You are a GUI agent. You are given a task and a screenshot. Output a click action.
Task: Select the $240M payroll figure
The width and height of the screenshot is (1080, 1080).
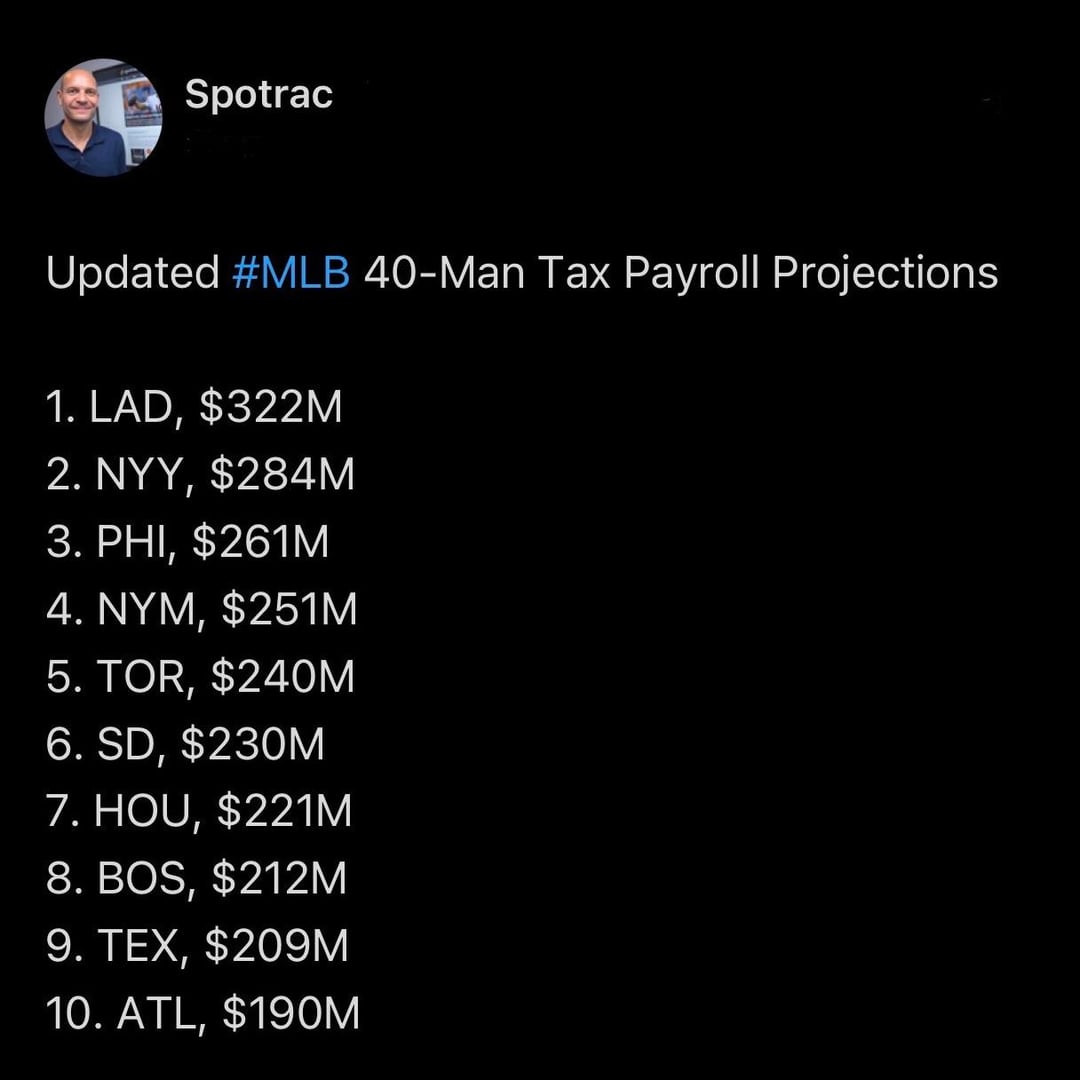pyautogui.click(x=283, y=677)
